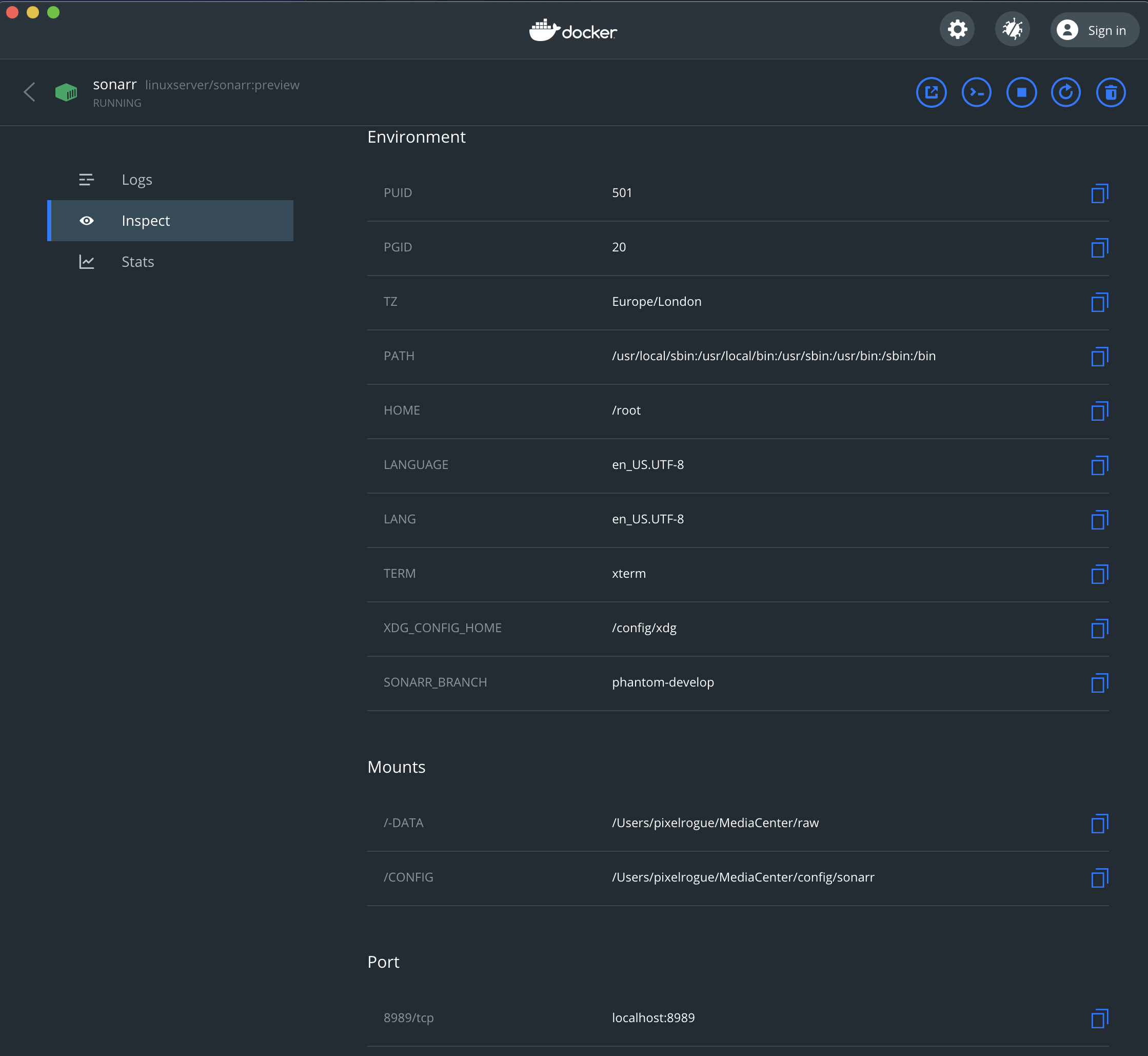Click the Sign in button
This screenshot has height=1056, width=1148.
point(1094,30)
